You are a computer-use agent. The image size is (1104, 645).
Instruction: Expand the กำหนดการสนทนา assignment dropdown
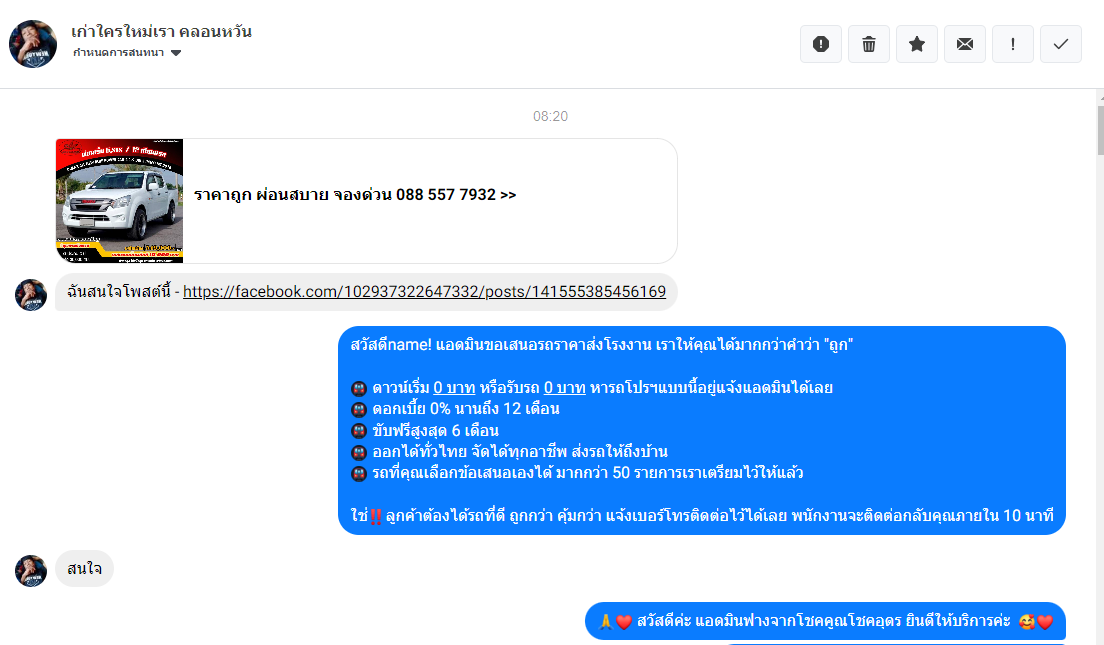(127, 53)
